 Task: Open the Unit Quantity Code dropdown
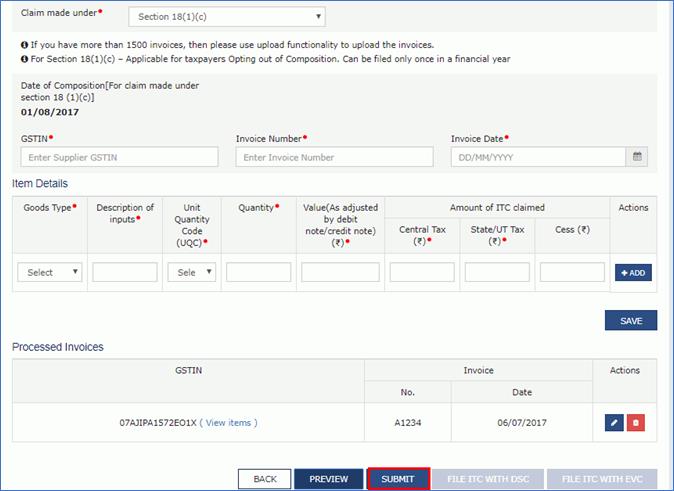[x=192, y=272]
